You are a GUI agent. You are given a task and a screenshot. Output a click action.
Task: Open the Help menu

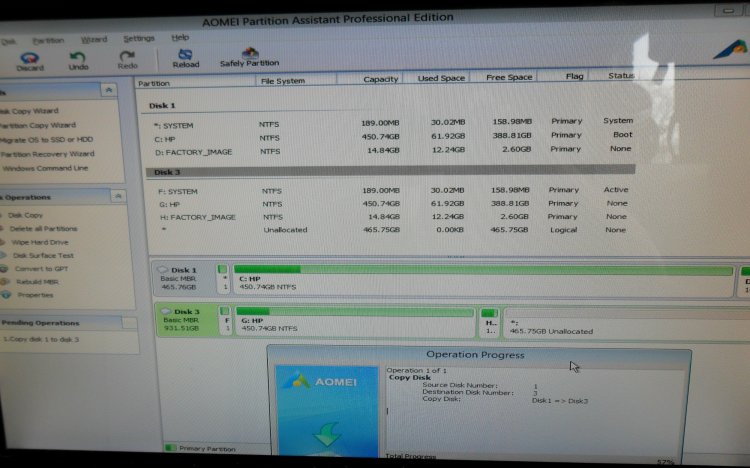(x=180, y=37)
